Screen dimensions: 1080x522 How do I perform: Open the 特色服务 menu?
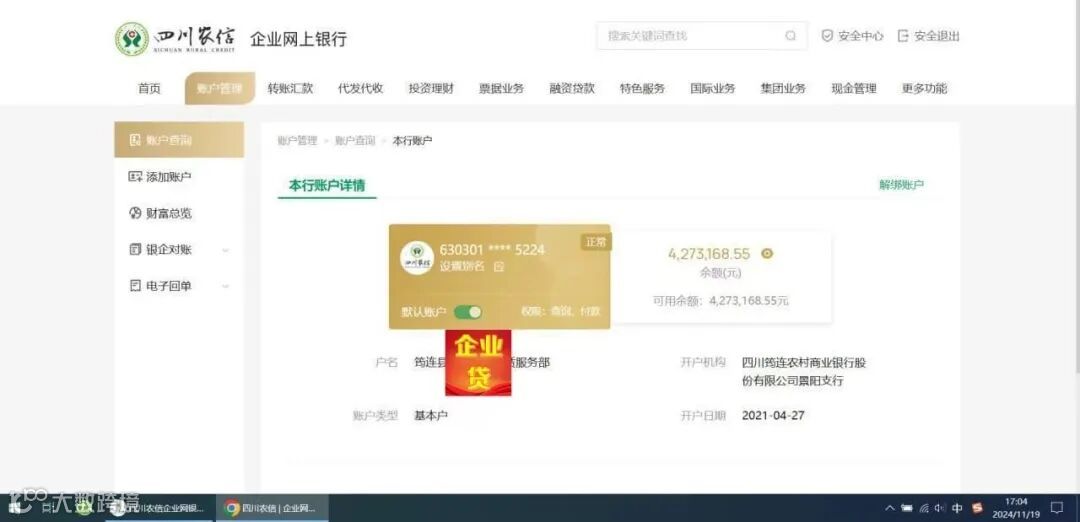coord(643,88)
